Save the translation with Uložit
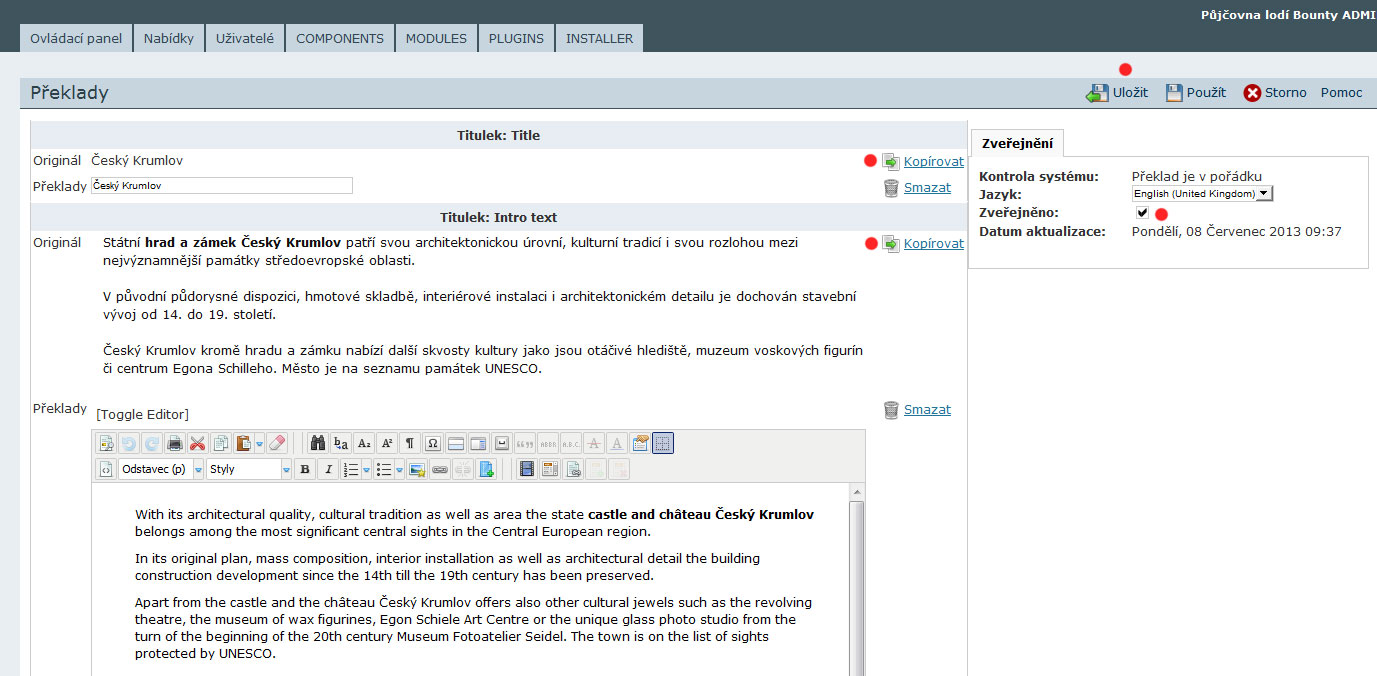 pyautogui.click(x=1117, y=93)
